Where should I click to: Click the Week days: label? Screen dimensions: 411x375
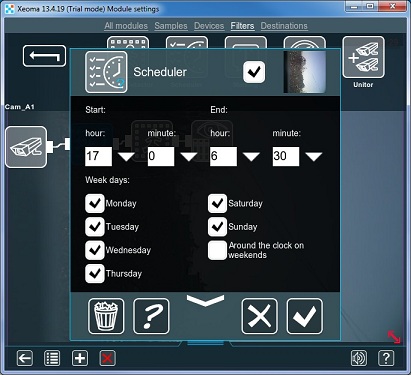pyautogui.click(x=107, y=180)
